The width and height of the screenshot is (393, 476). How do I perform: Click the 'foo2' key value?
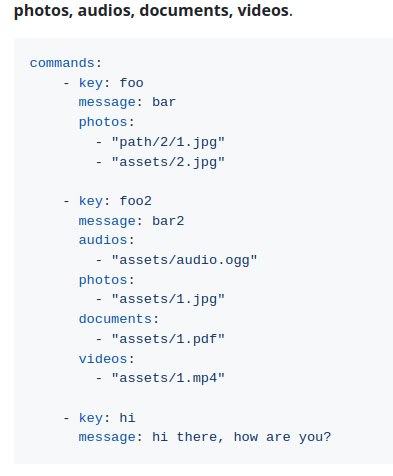[x=135, y=201]
